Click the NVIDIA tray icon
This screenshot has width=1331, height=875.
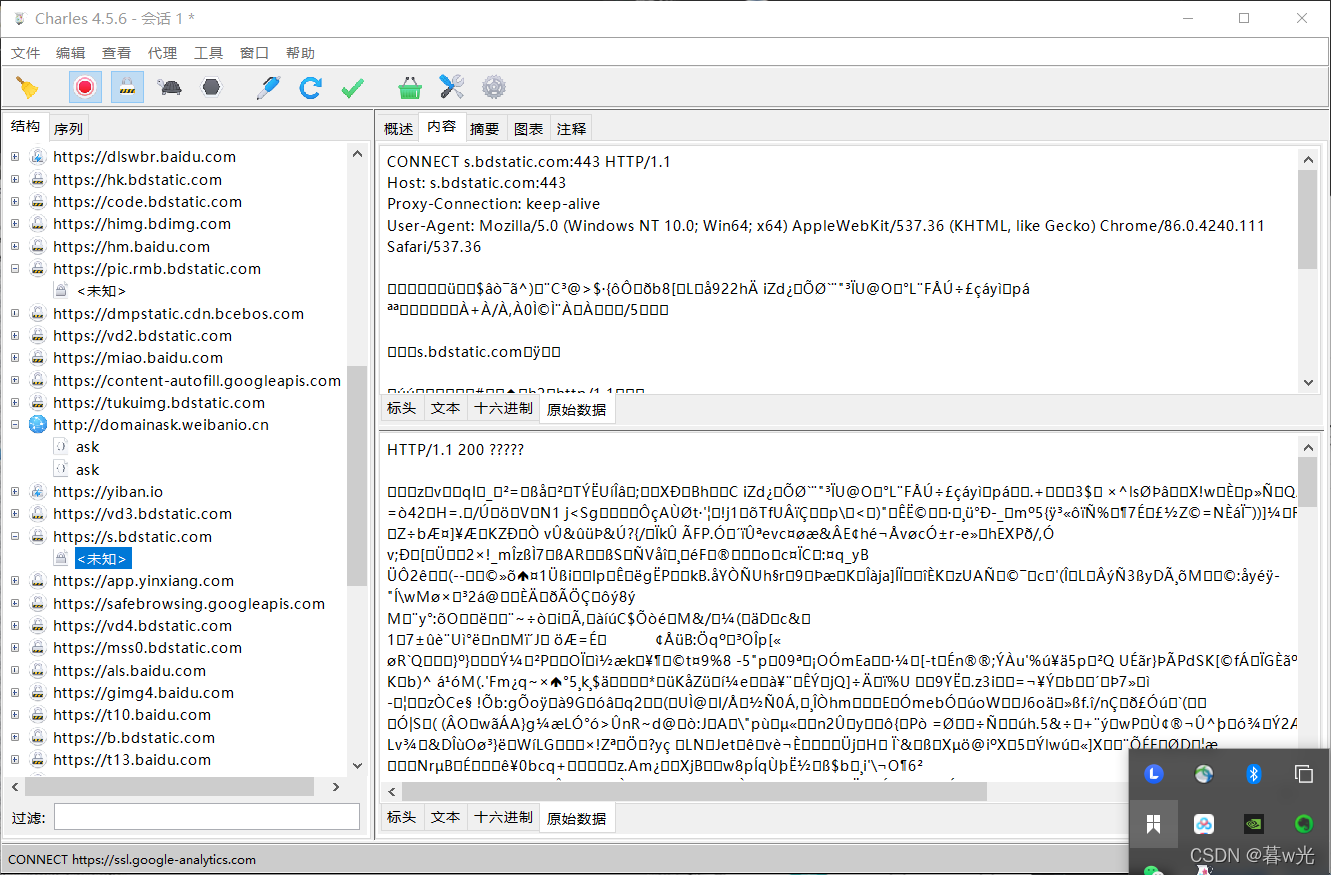tap(1254, 824)
